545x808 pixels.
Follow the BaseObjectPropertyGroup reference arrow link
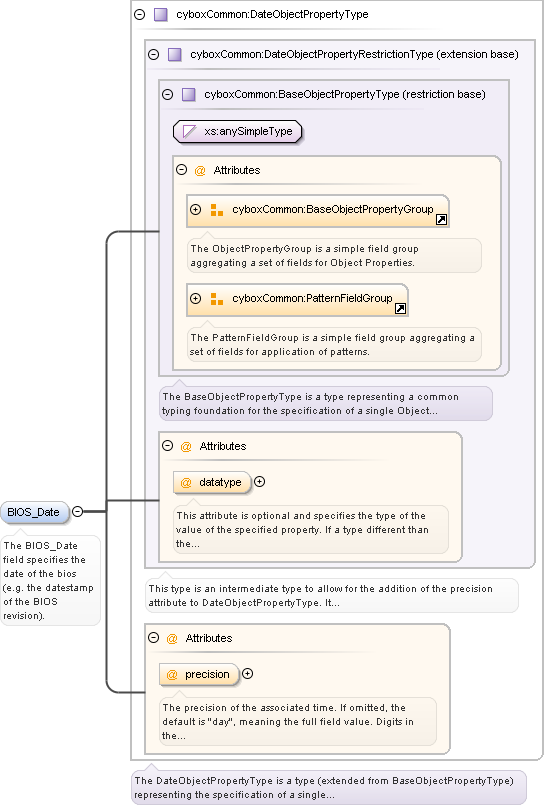point(441,220)
